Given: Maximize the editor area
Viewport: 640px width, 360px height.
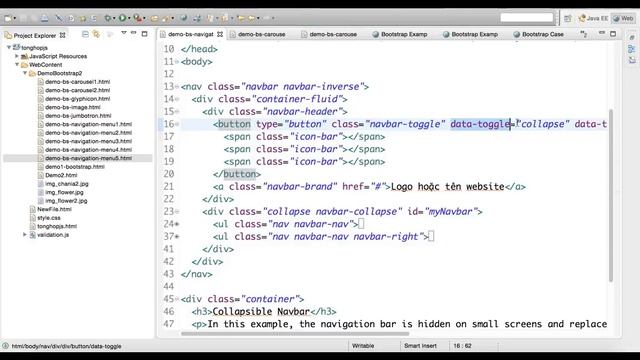Looking at the screenshot, I should click(x=613, y=34).
